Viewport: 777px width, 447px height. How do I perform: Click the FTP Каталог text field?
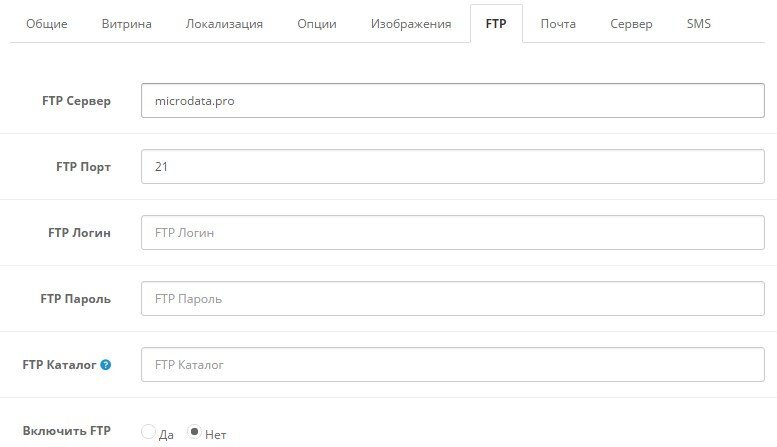point(453,365)
